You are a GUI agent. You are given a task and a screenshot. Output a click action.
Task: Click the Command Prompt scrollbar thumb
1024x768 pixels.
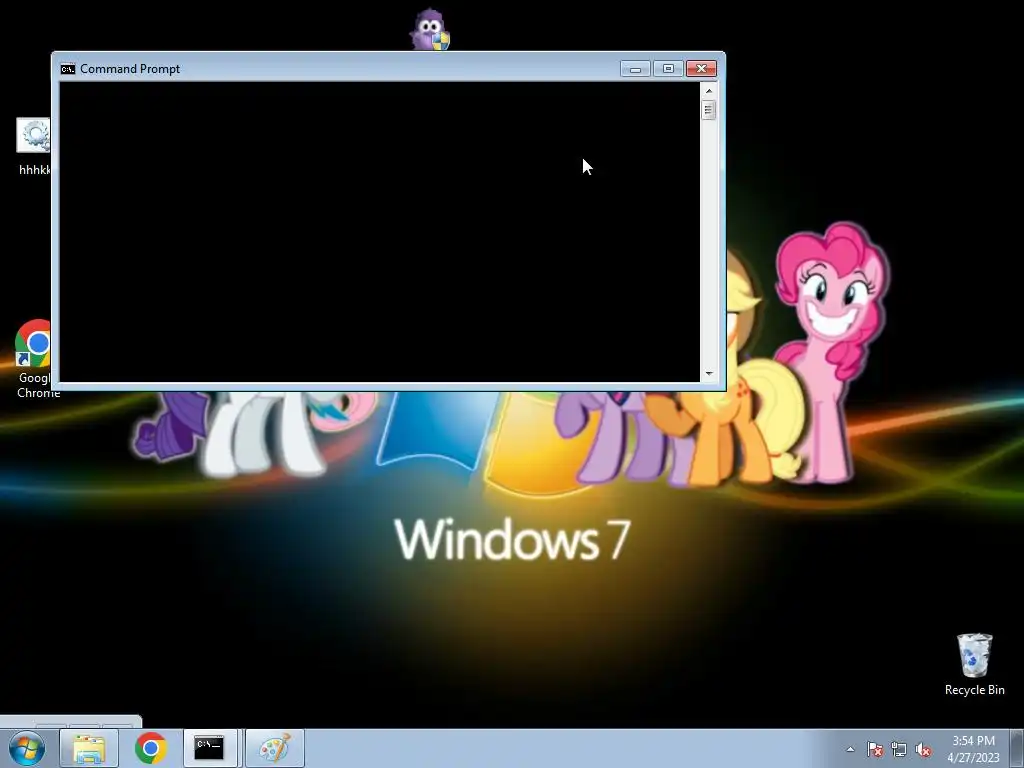[709, 110]
